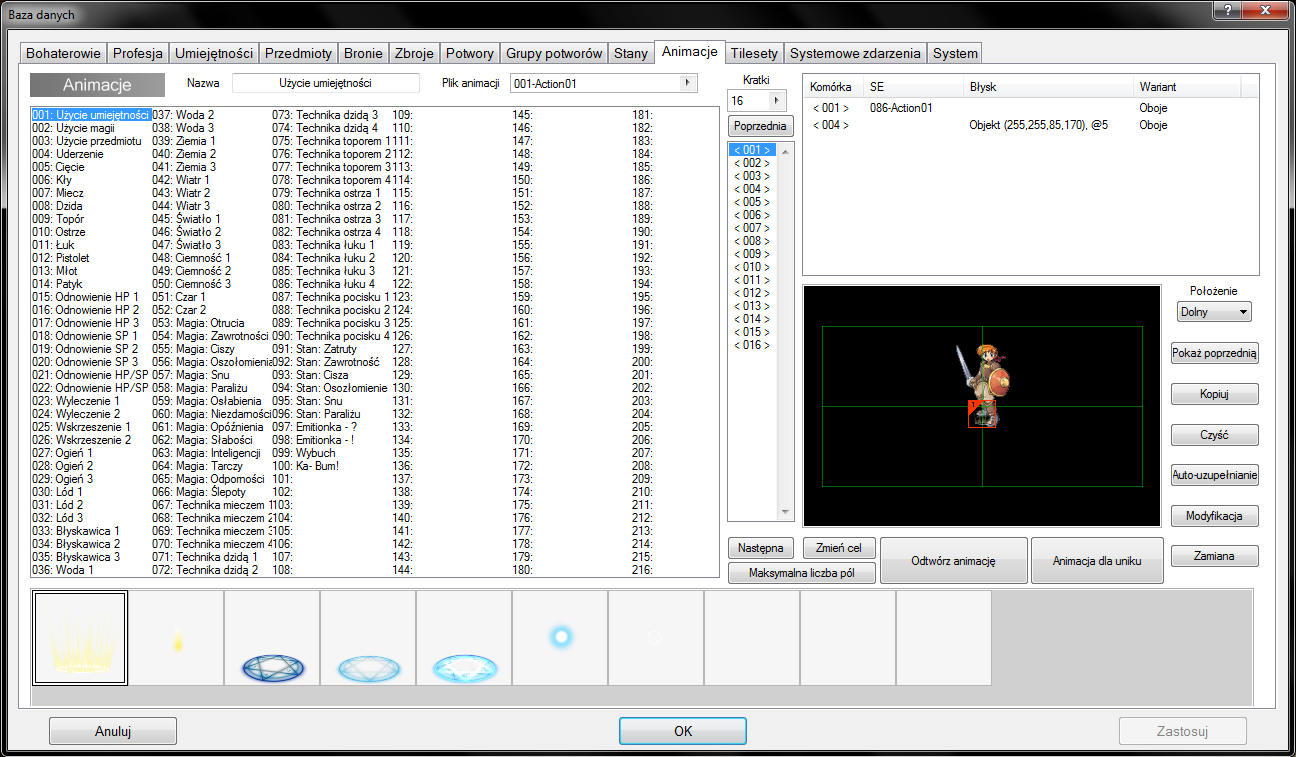Play animation with Odtwórz animację
The height and width of the screenshot is (757, 1296).
[954, 561]
